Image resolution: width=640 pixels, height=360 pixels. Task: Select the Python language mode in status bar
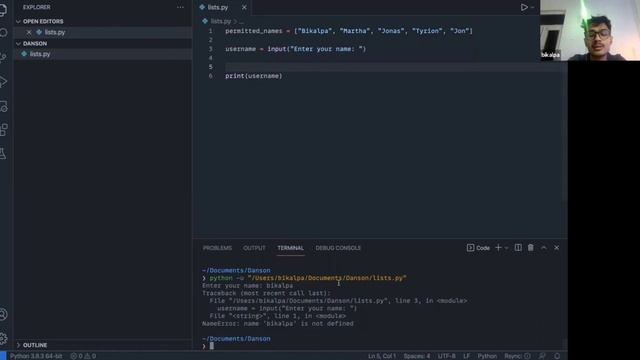pyautogui.click(x=487, y=356)
